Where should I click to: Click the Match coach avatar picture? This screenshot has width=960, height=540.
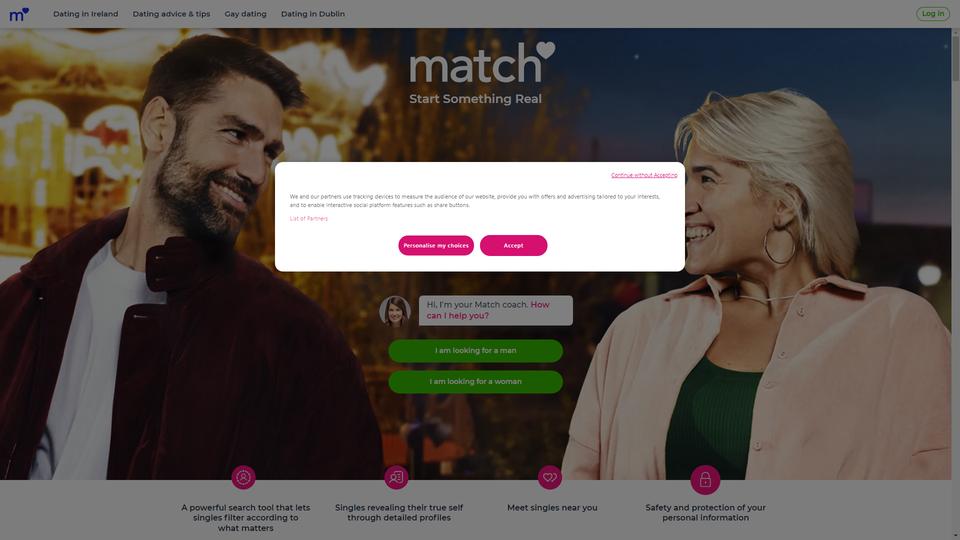(395, 311)
